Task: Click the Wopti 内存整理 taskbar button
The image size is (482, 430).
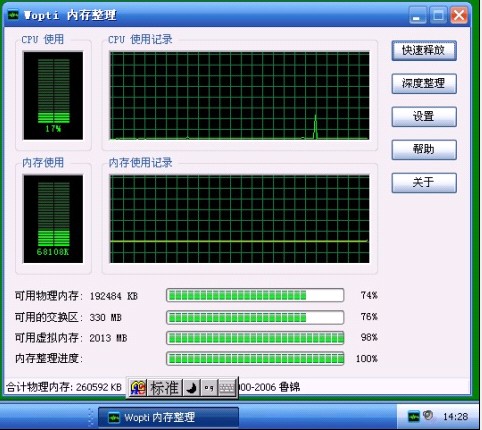Action: tap(168, 417)
